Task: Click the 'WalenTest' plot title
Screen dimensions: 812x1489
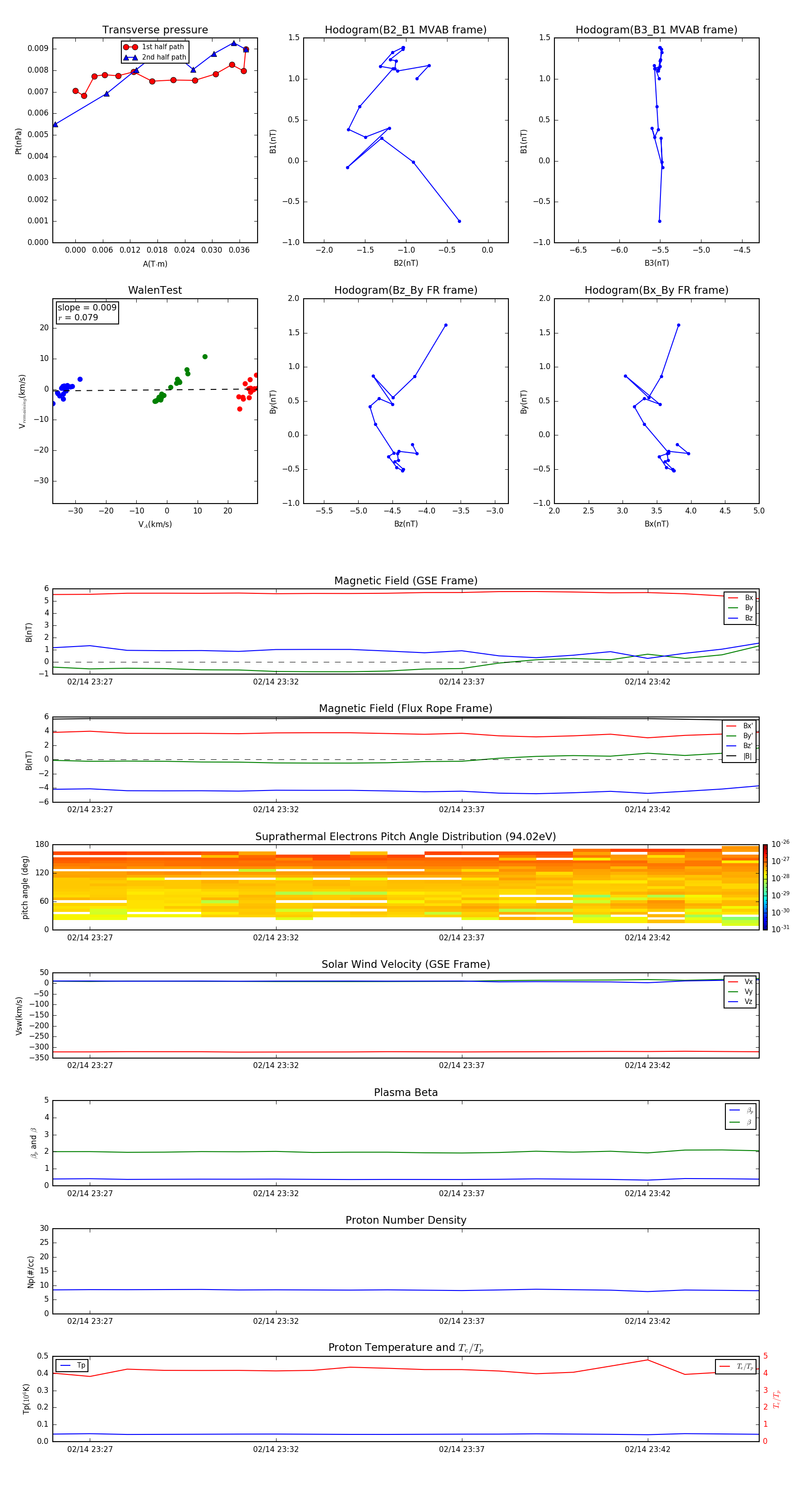Action: 155,290
